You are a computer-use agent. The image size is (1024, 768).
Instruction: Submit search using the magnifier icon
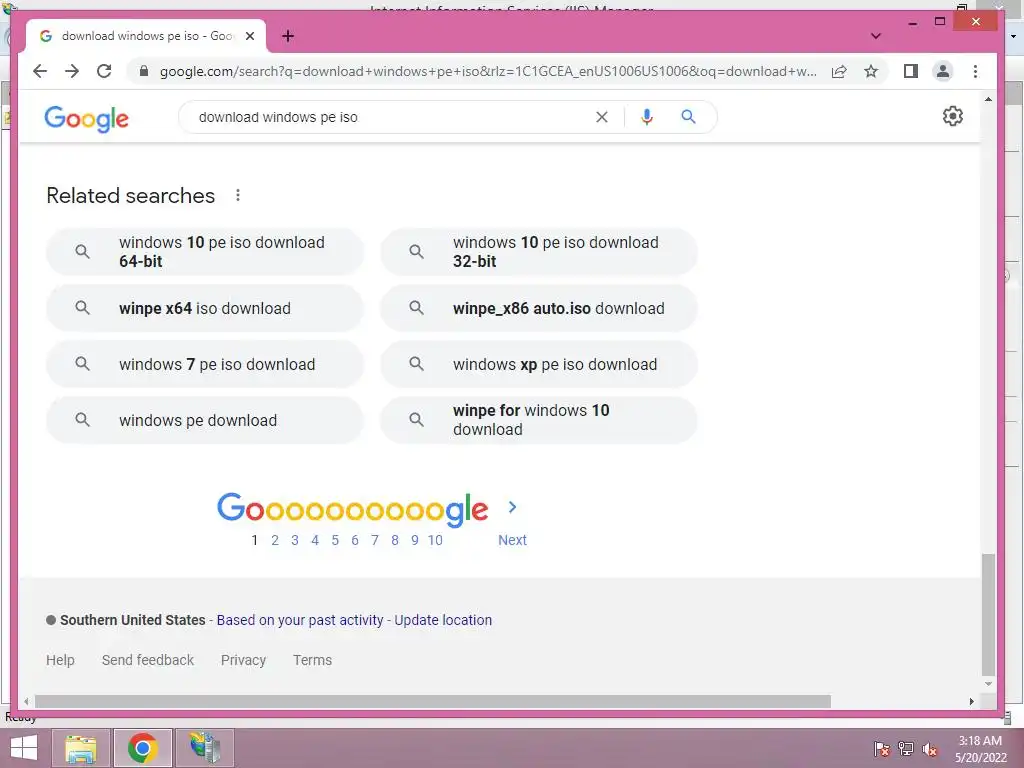688,117
